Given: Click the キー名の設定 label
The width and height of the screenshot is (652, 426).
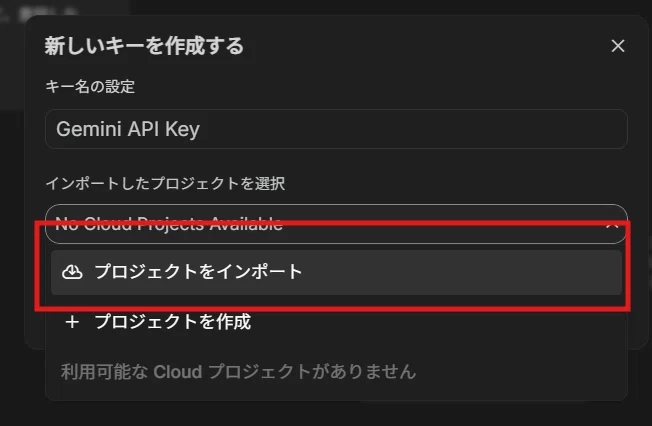Looking at the screenshot, I should pyautogui.click(x=90, y=87).
